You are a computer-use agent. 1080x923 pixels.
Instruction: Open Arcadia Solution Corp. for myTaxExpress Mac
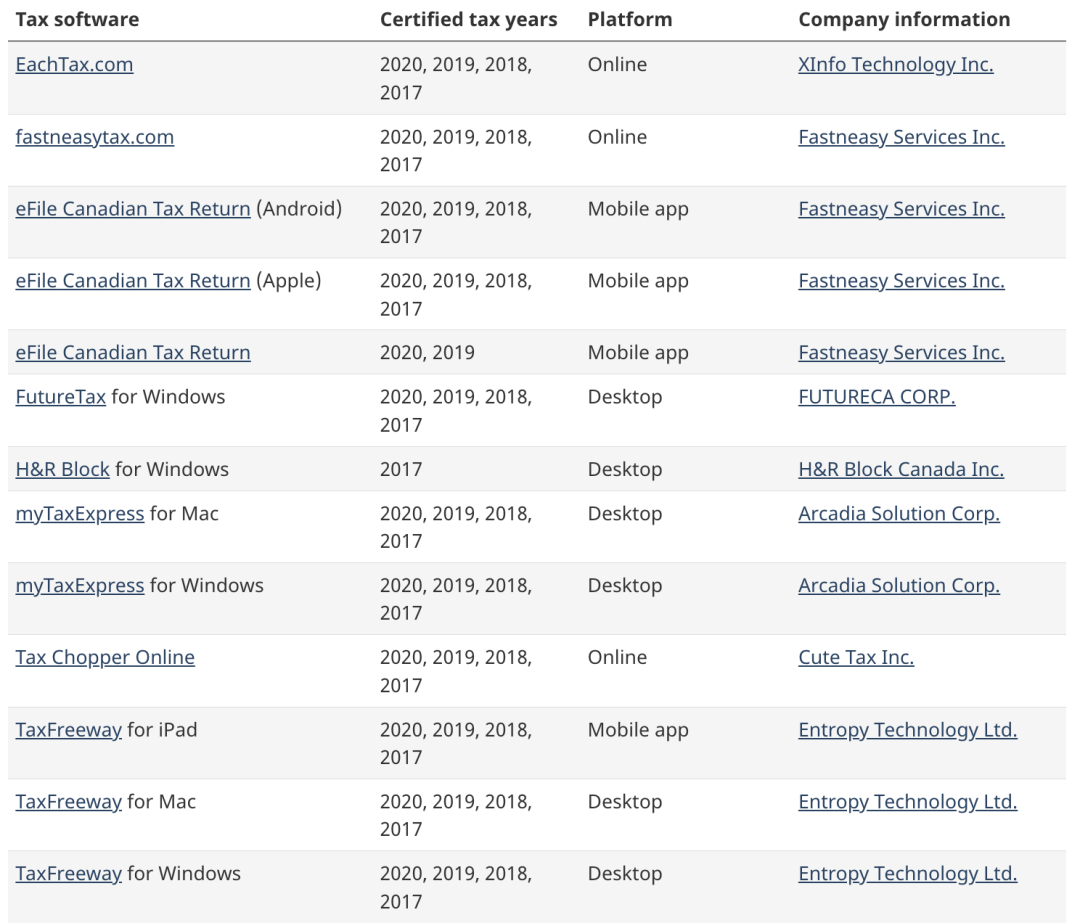click(x=898, y=513)
